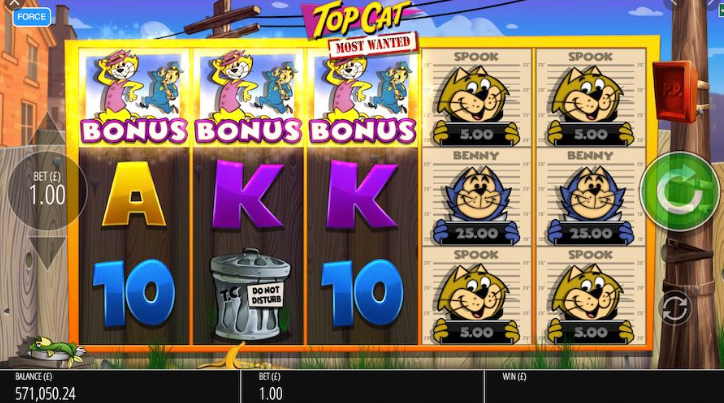The width and height of the screenshot is (724, 403).
Task: Decrease bet with the down arrow
Action: click(47, 253)
